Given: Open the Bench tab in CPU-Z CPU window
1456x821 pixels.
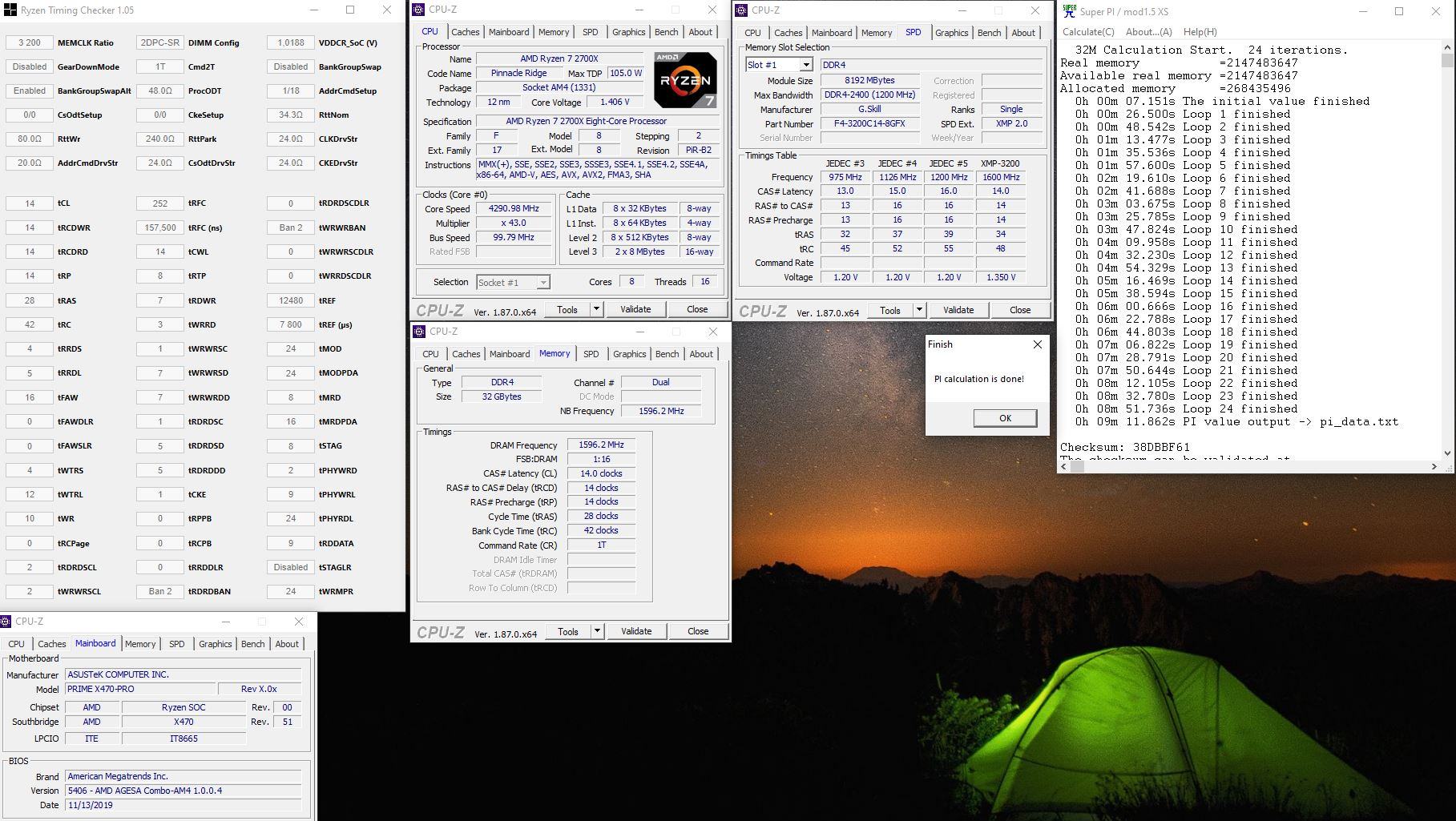Looking at the screenshot, I should [x=666, y=32].
